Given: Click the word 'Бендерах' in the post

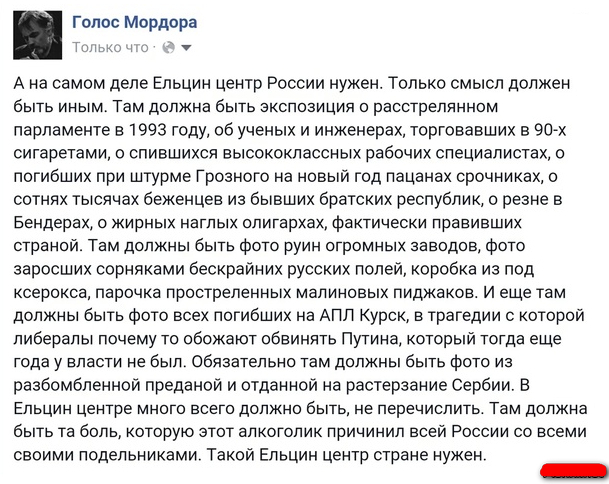Looking at the screenshot, I should tap(57, 221).
